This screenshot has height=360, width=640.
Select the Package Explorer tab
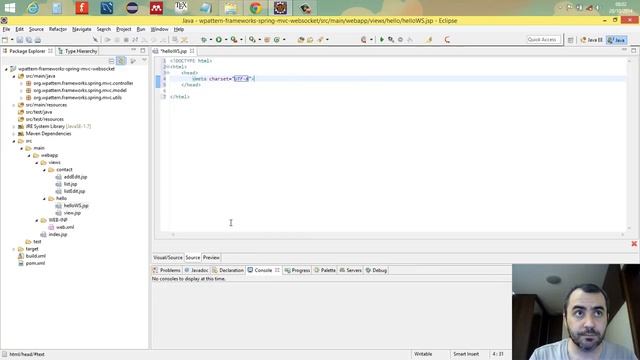(27, 51)
